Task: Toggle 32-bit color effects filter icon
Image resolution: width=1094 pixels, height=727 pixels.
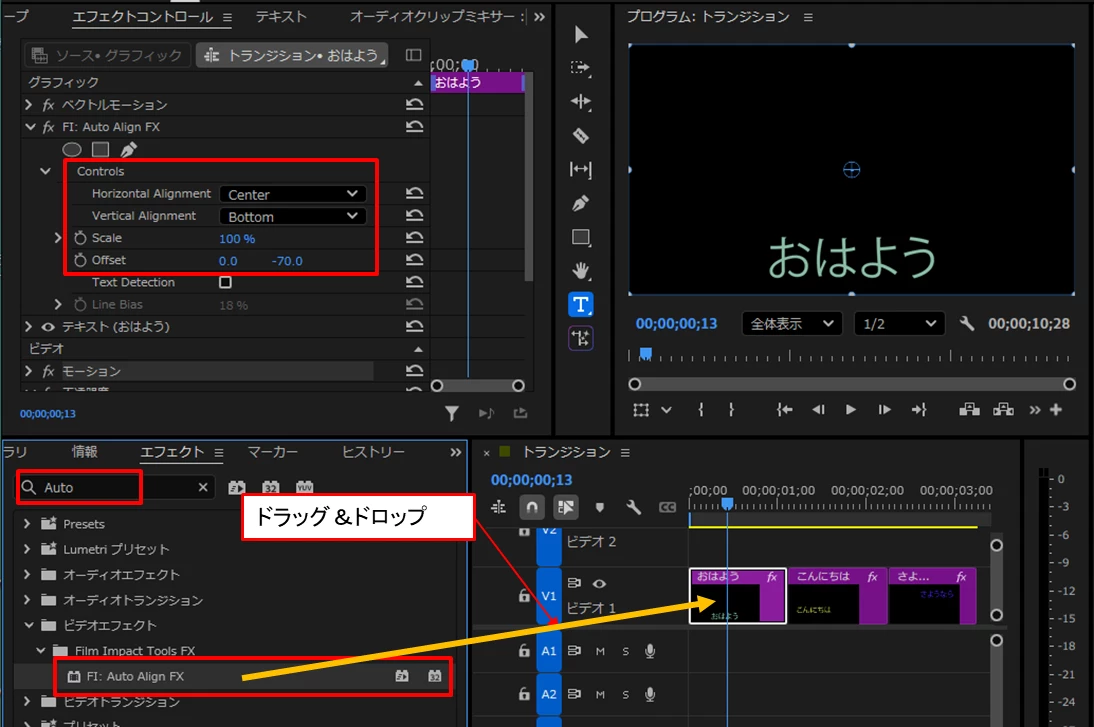Action: [271, 487]
